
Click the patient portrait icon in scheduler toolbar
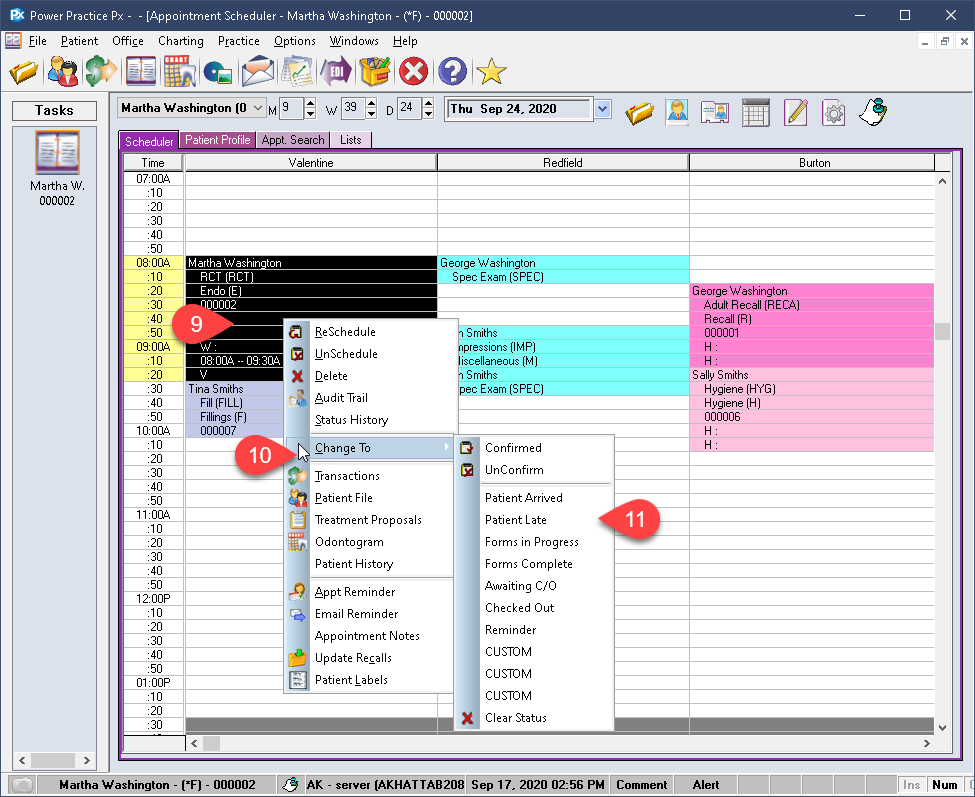(x=677, y=113)
